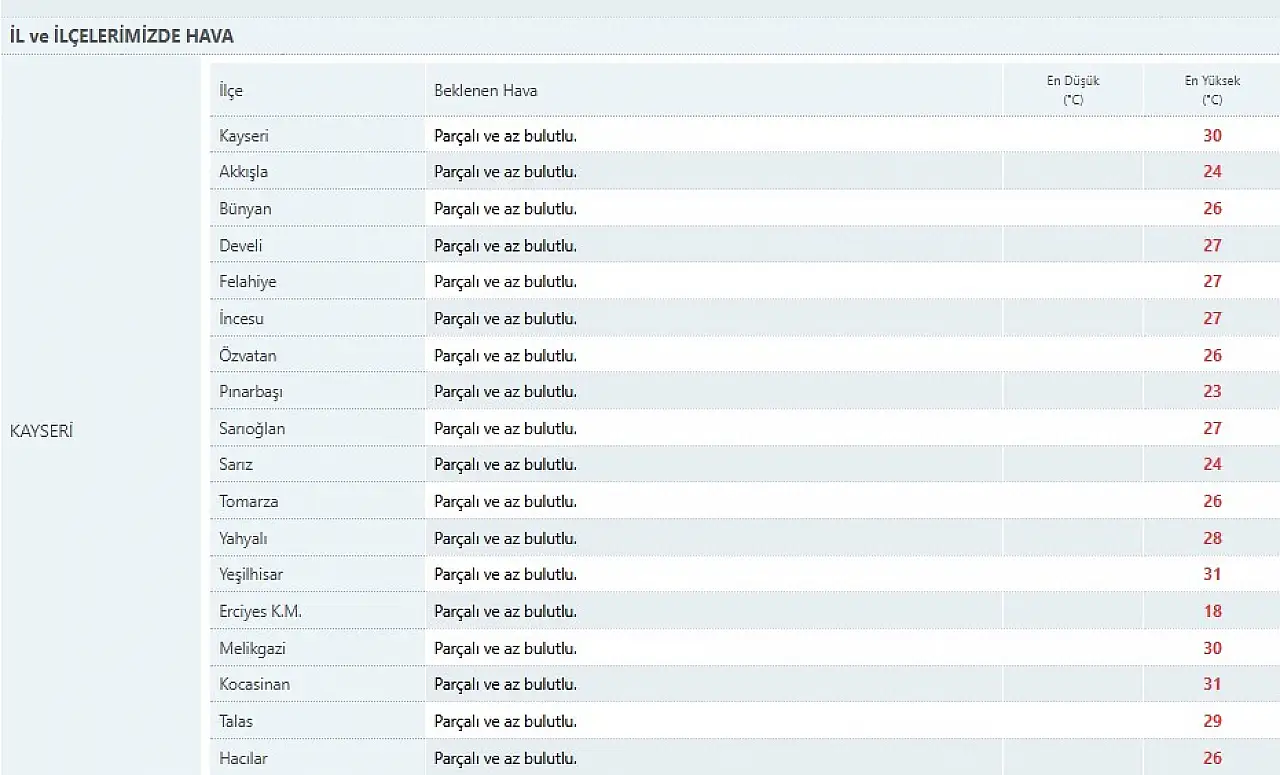Click Pınarbaşı's high temperature value 23
Image resolution: width=1280 pixels, height=775 pixels.
pyautogui.click(x=1212, y=391)
